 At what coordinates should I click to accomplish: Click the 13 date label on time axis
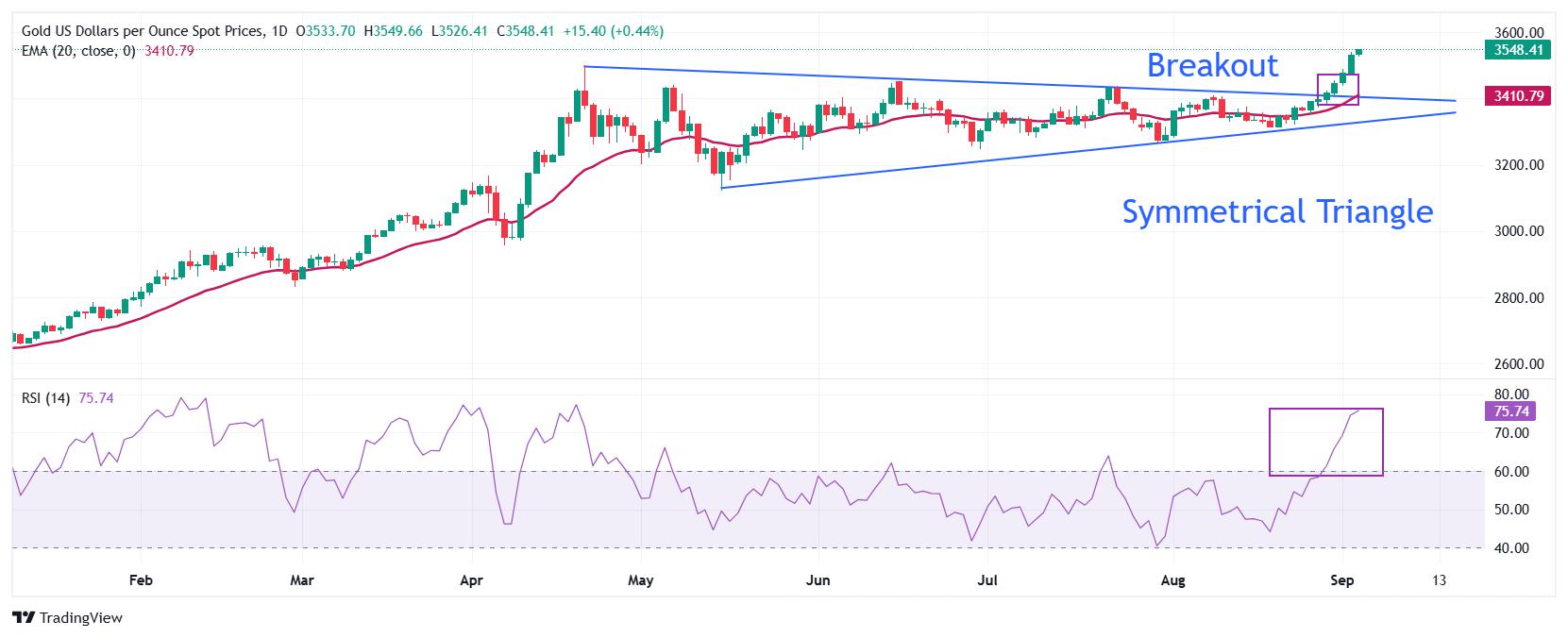click(1439, 579)
